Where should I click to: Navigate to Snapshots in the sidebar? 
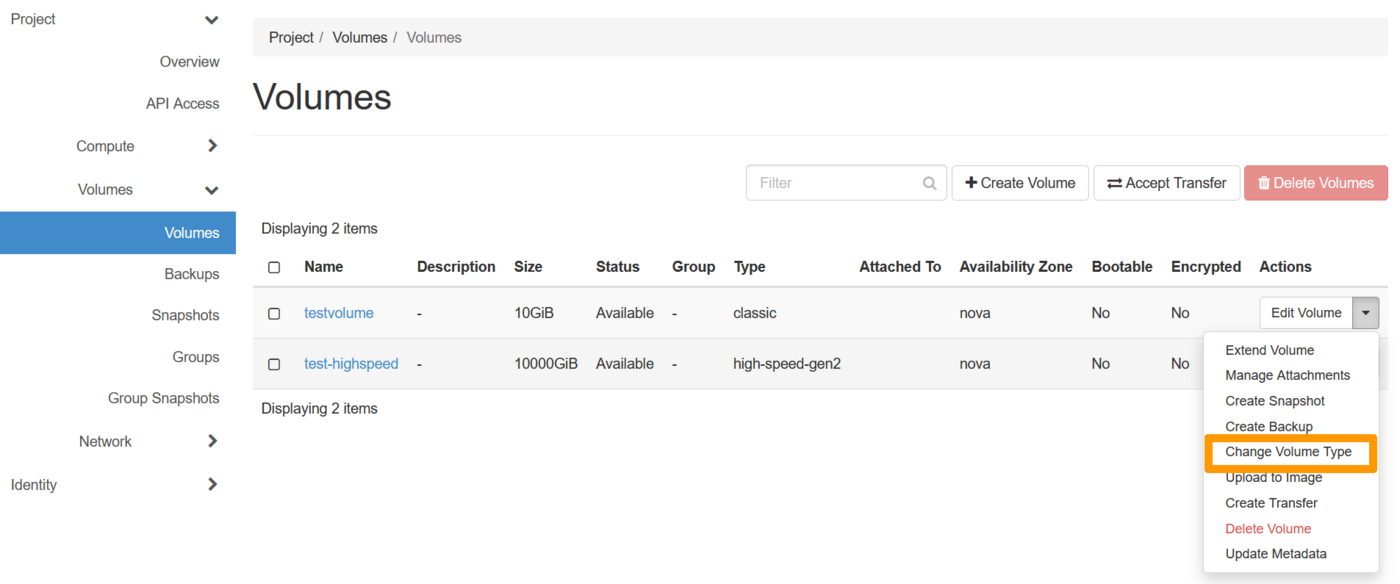(185, 314)
